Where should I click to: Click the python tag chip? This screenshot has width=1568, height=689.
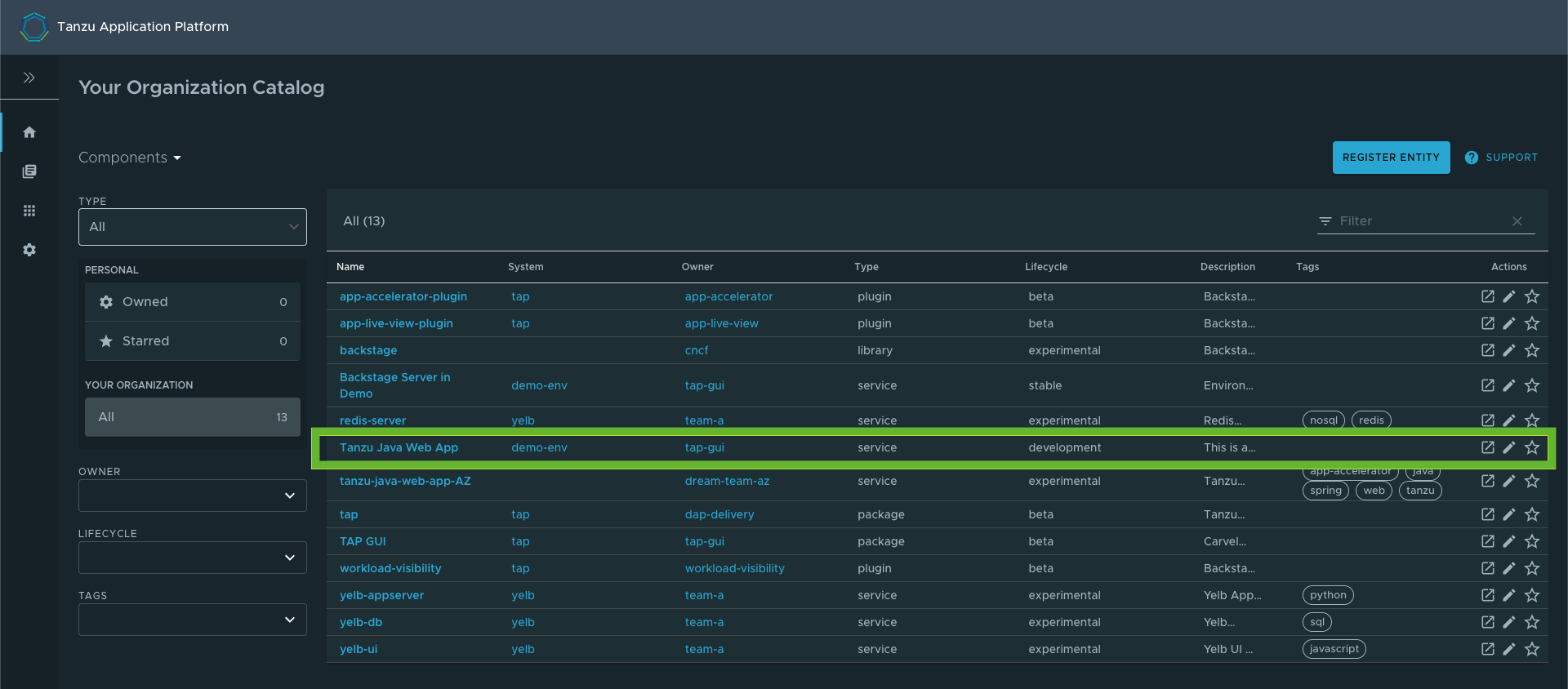(x=1328, y=595)
